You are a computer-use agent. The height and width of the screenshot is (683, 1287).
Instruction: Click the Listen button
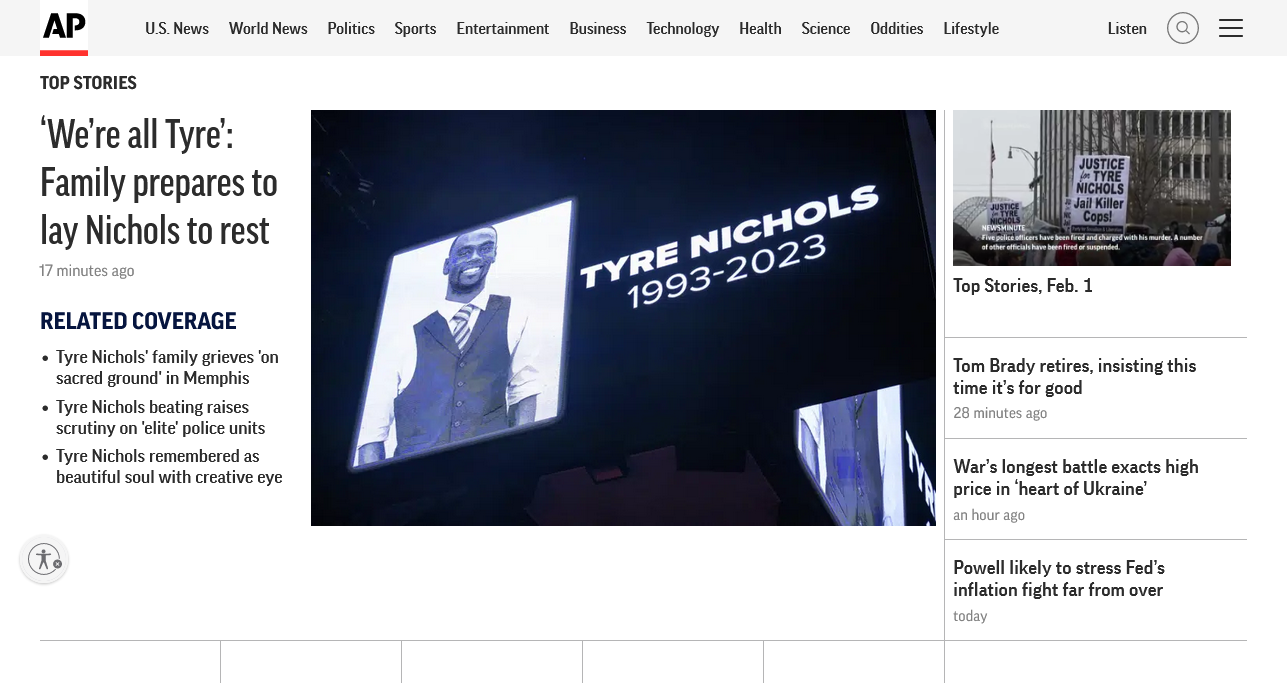tap(1127, 28)
